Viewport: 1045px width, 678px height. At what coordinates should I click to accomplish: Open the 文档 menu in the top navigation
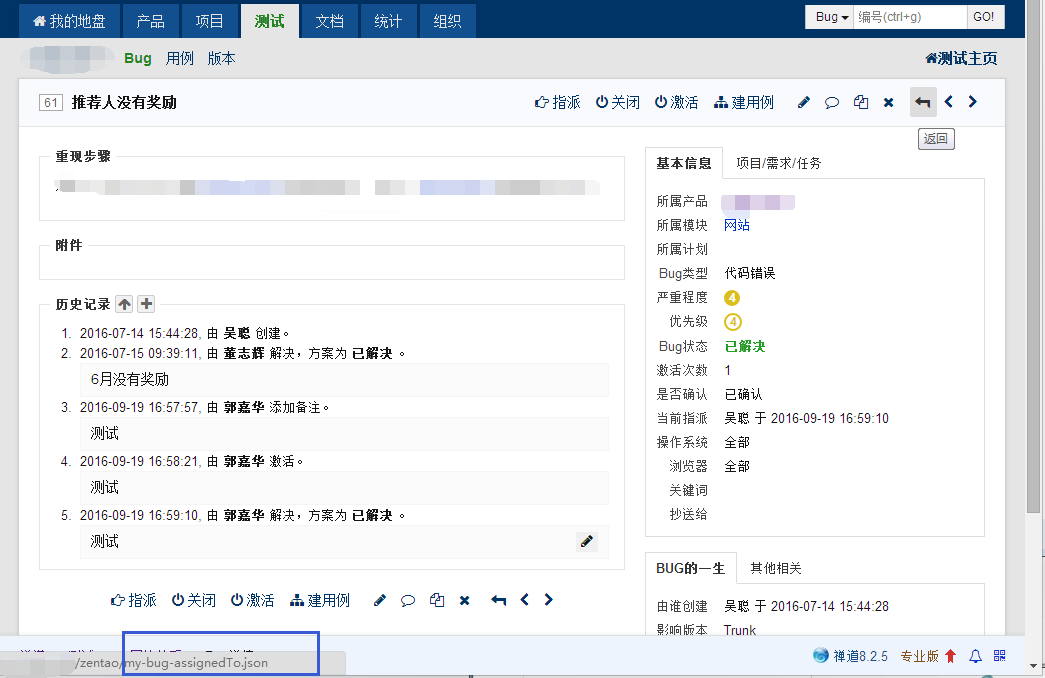[329, 21]
